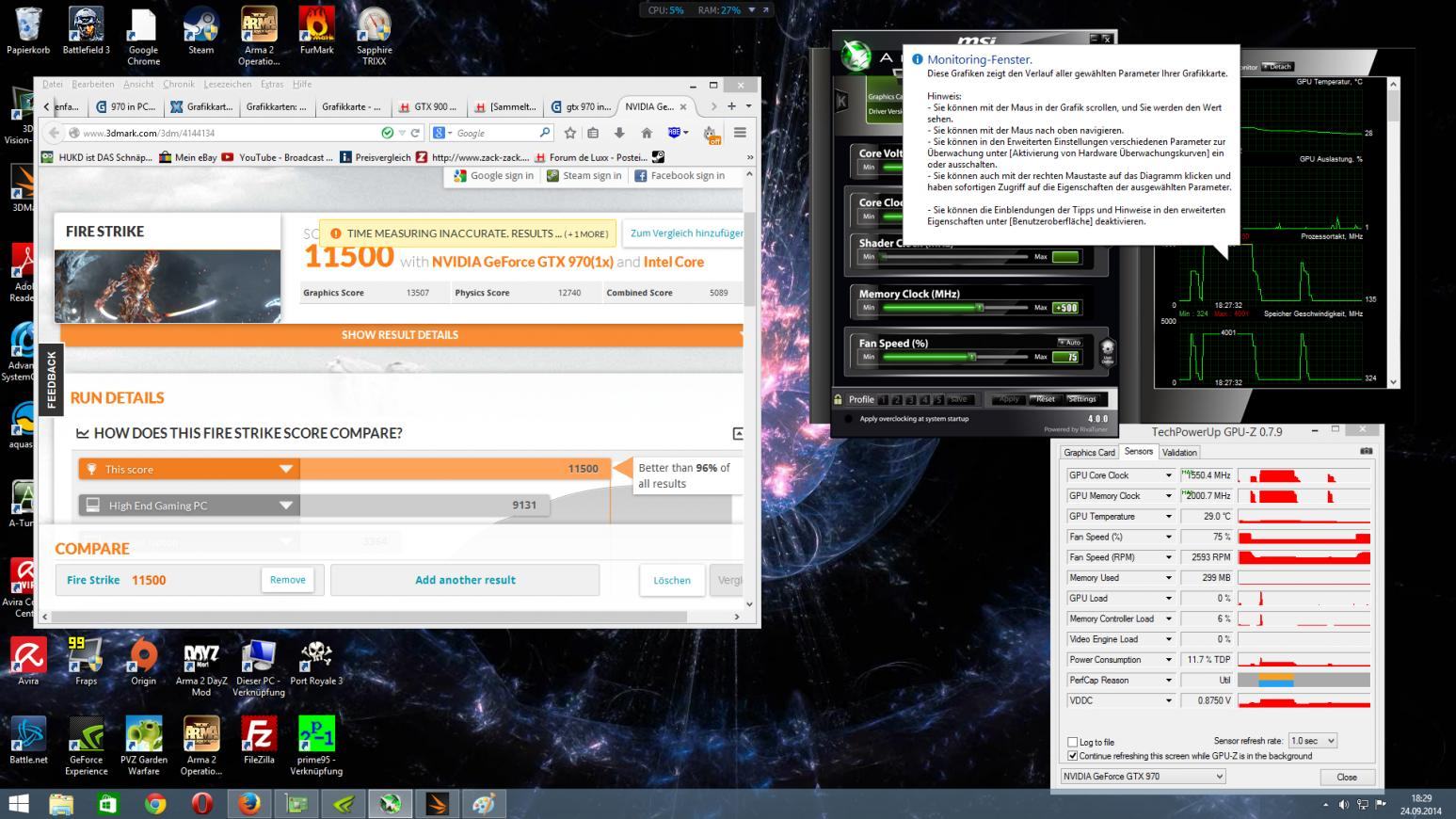
Task: Open GPU Core Clock sensor dropdown
Action: coord(1169,475)
